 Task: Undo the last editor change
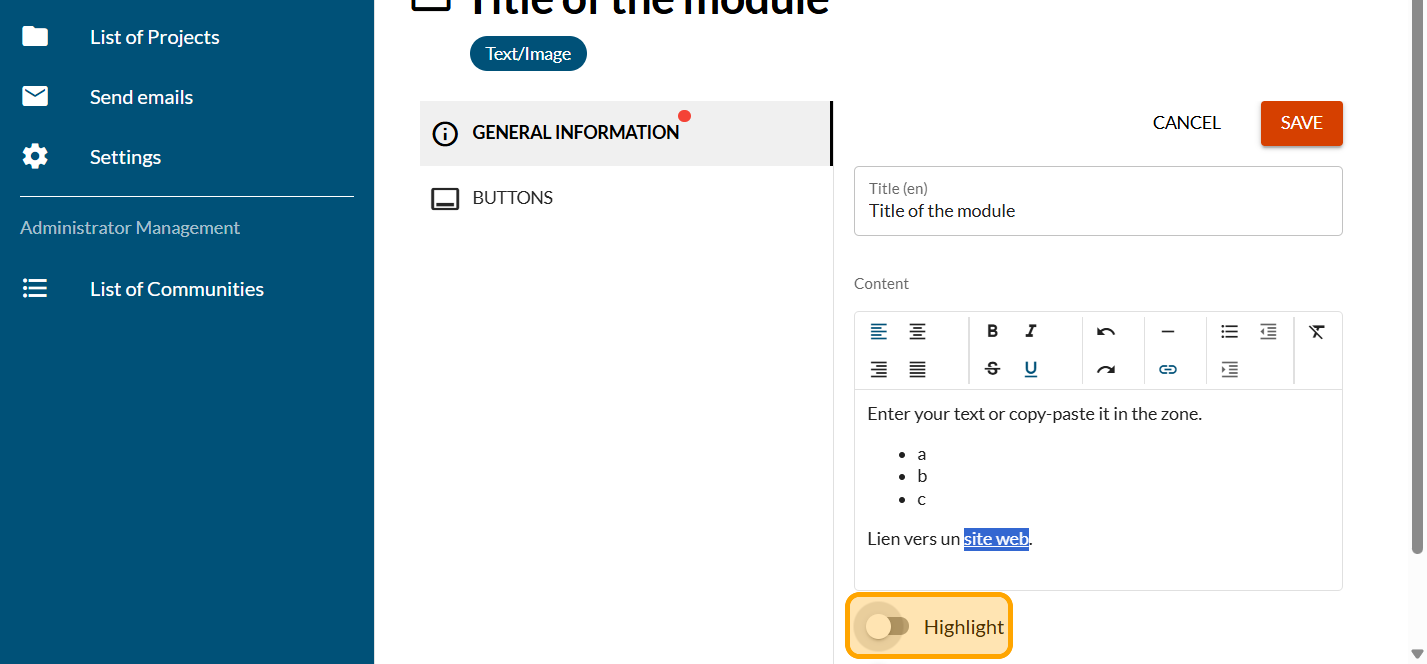(1105, 332)
